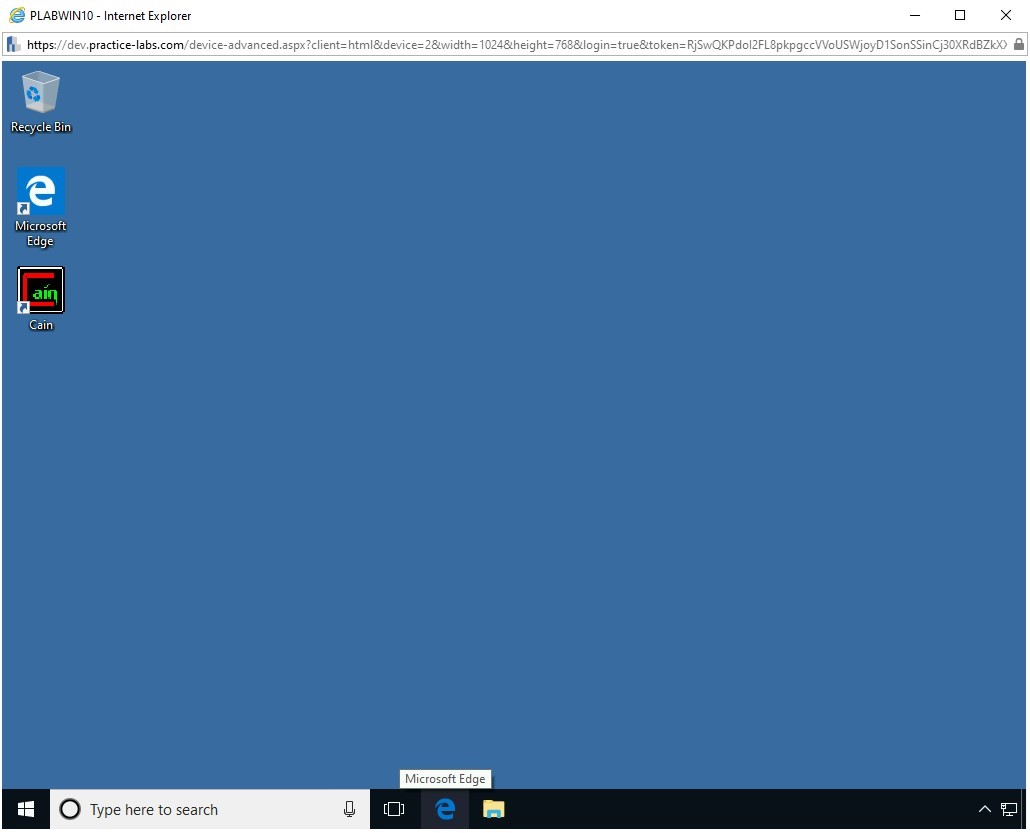This screenshot has height=833, width=1030.
Task: Open the Recycle Bin
Action: tap(40, 95)
